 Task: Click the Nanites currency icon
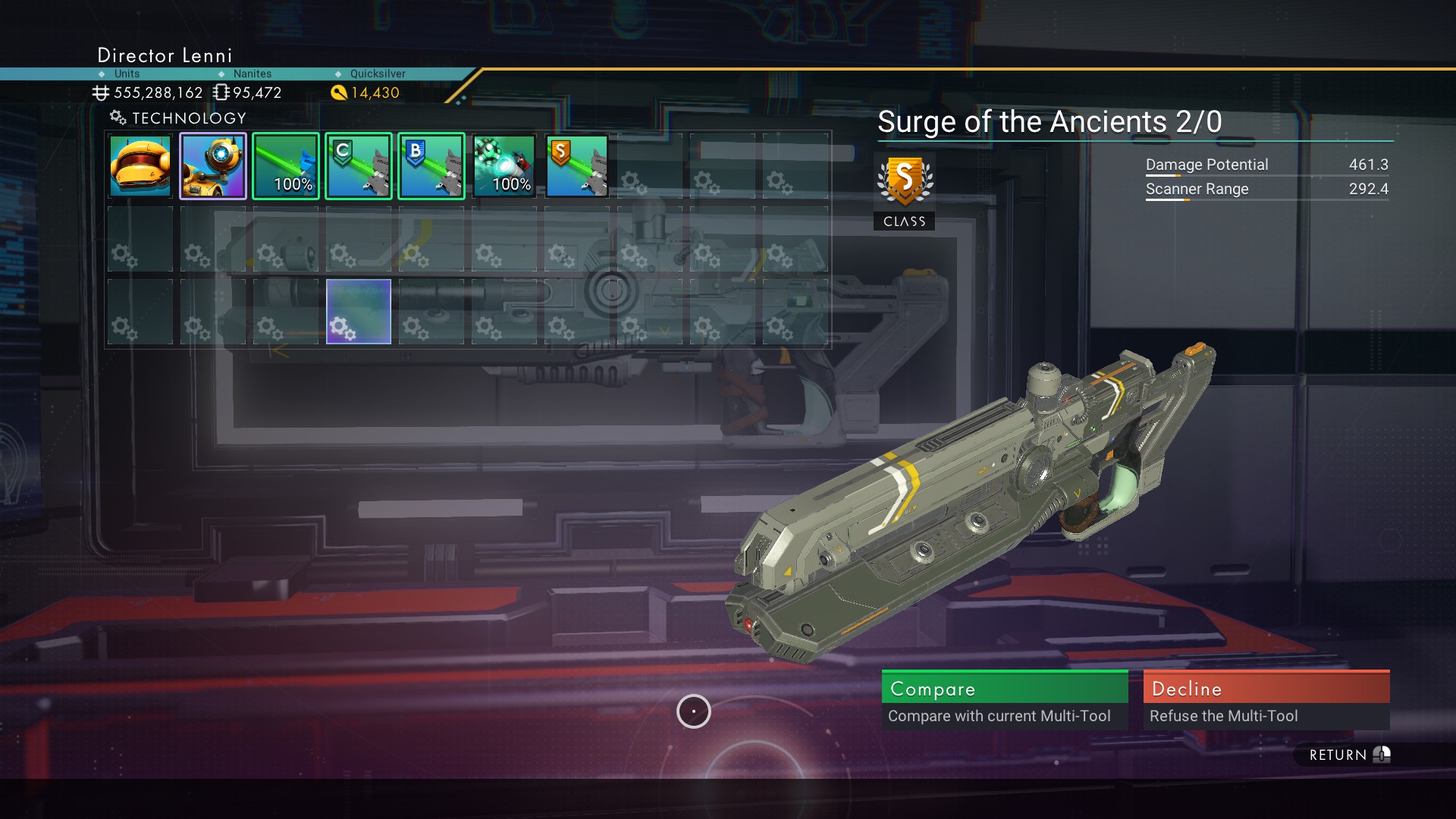coord(221,93)
